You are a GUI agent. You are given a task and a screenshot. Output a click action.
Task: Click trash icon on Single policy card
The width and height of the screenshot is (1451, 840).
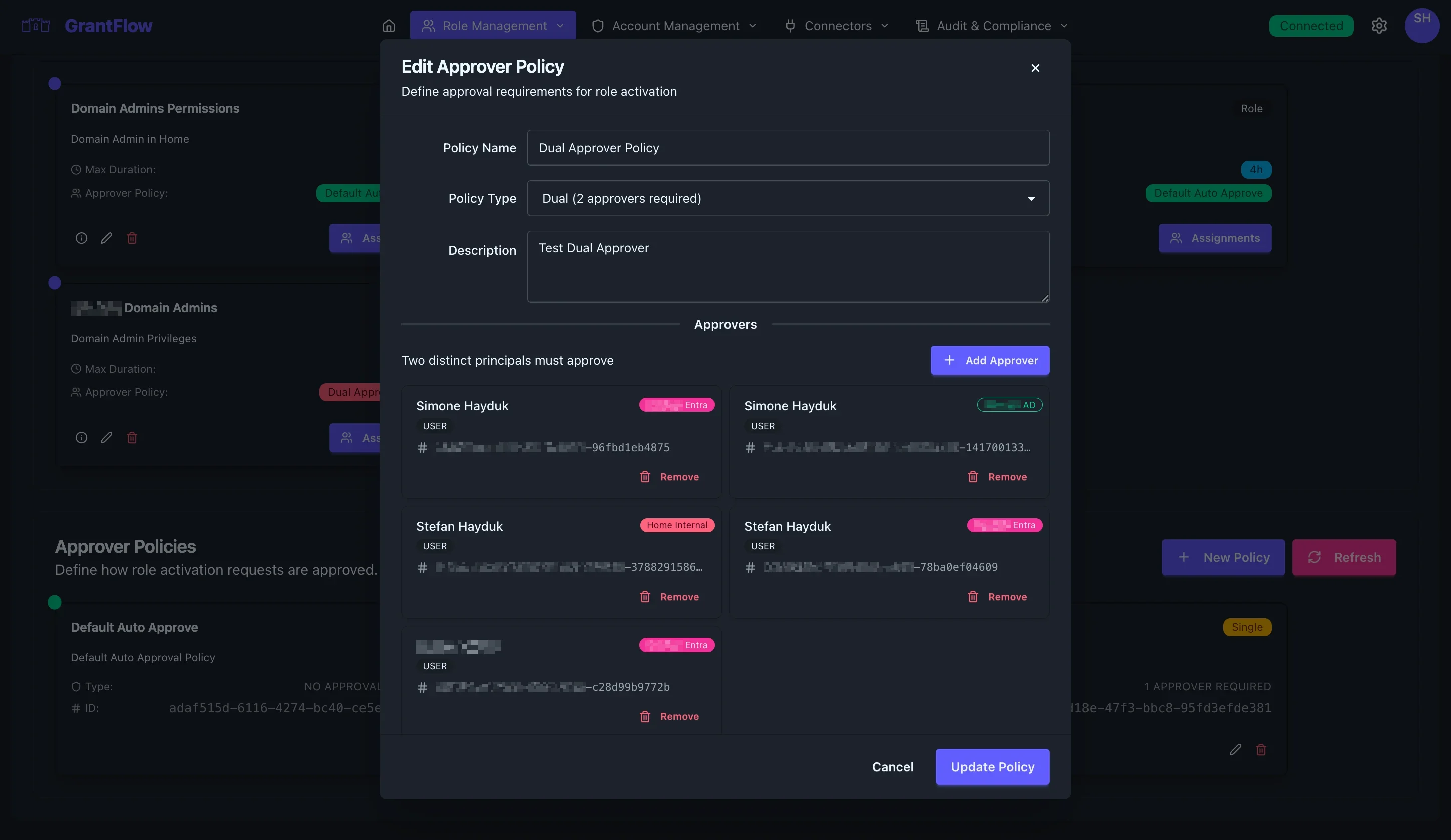[1260, 749]
